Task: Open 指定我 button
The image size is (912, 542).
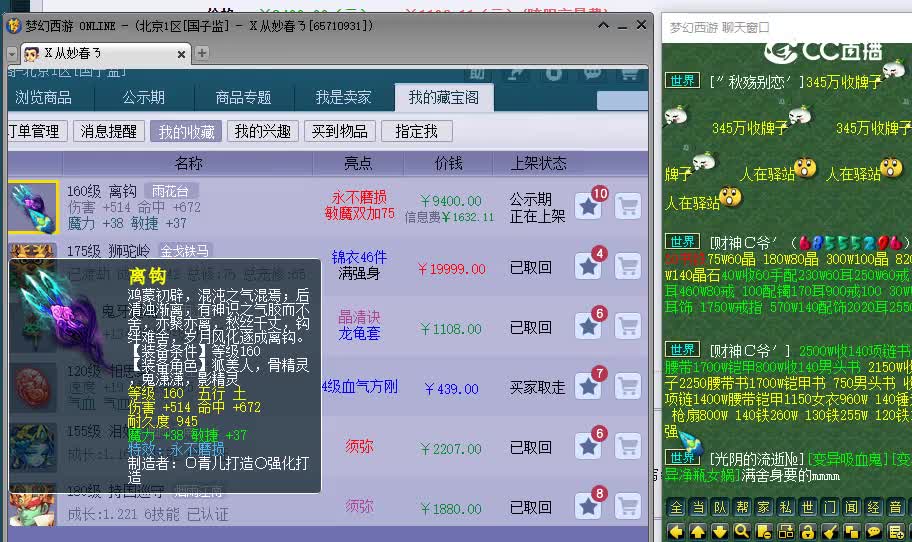Action: pos(416,131)
